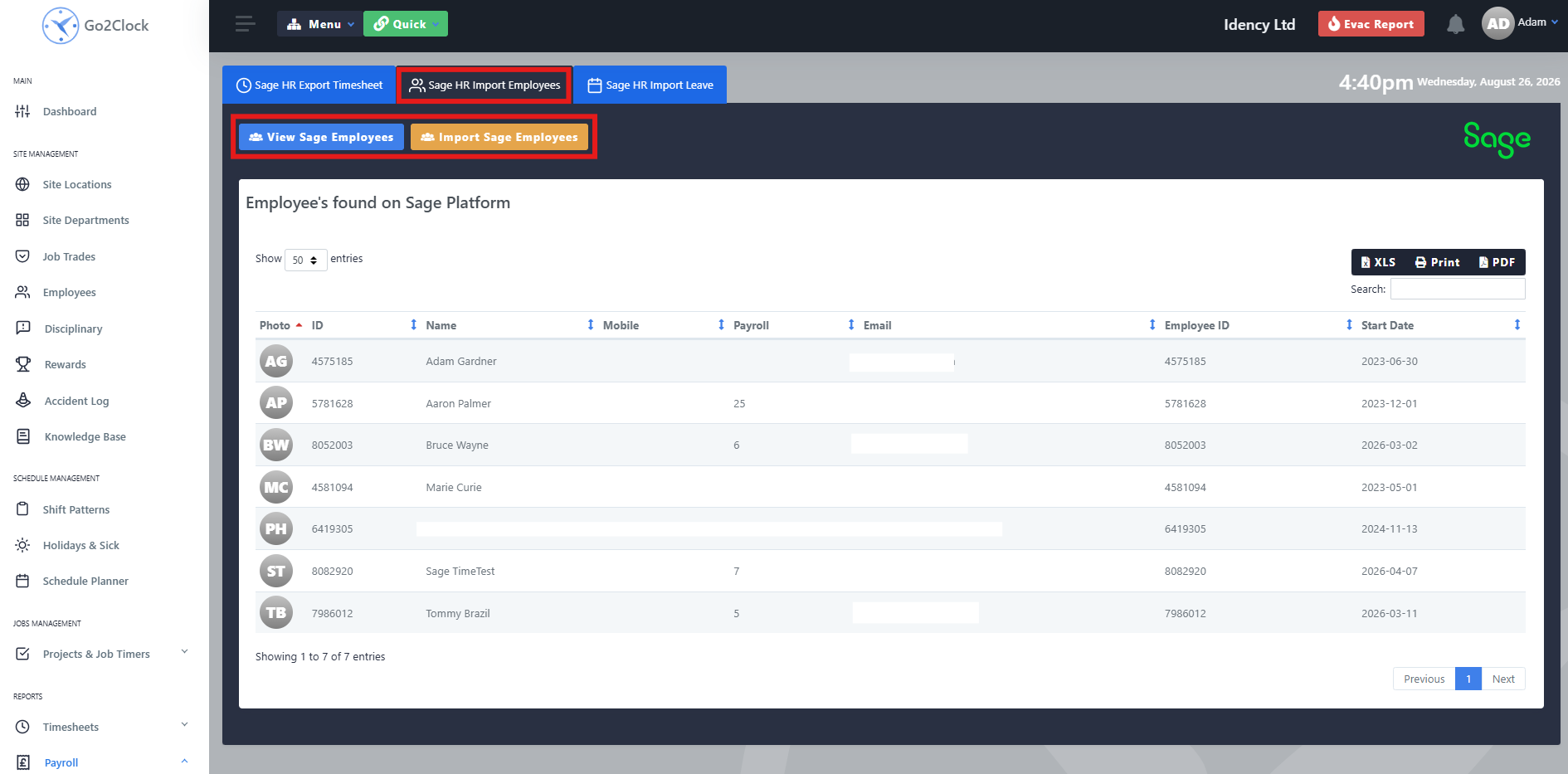This screenshot has width=1568, height=774.
Task: Open Holidays & Sick sidebar item
Action: (x=81, y=545)
